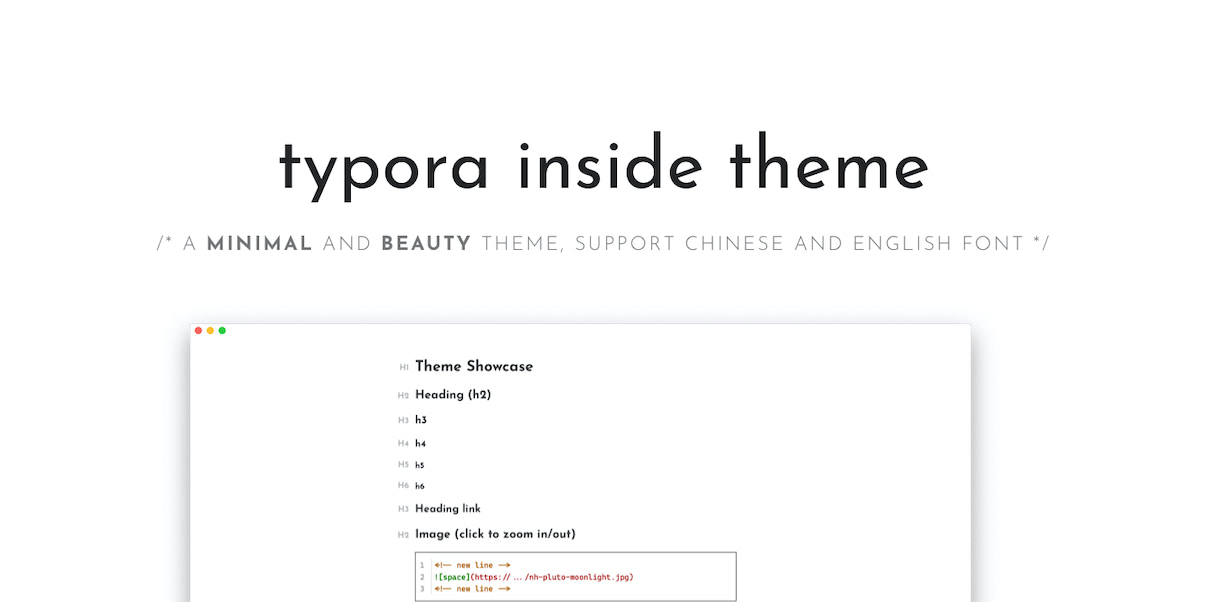Open the "Heading link" heading

click(x=448, y=509)
